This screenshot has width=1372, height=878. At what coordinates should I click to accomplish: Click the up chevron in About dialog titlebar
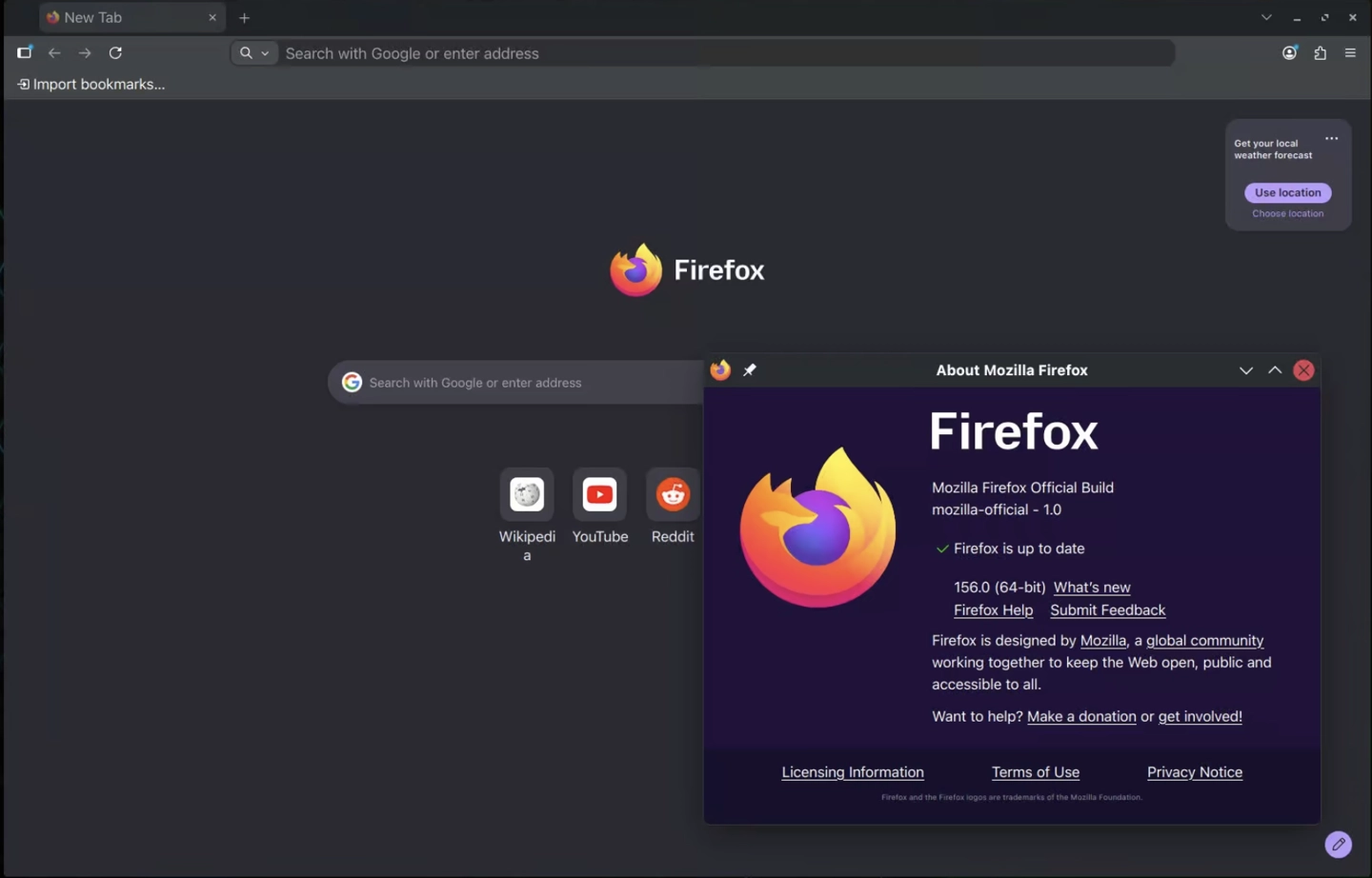[x=1275, y=370]
